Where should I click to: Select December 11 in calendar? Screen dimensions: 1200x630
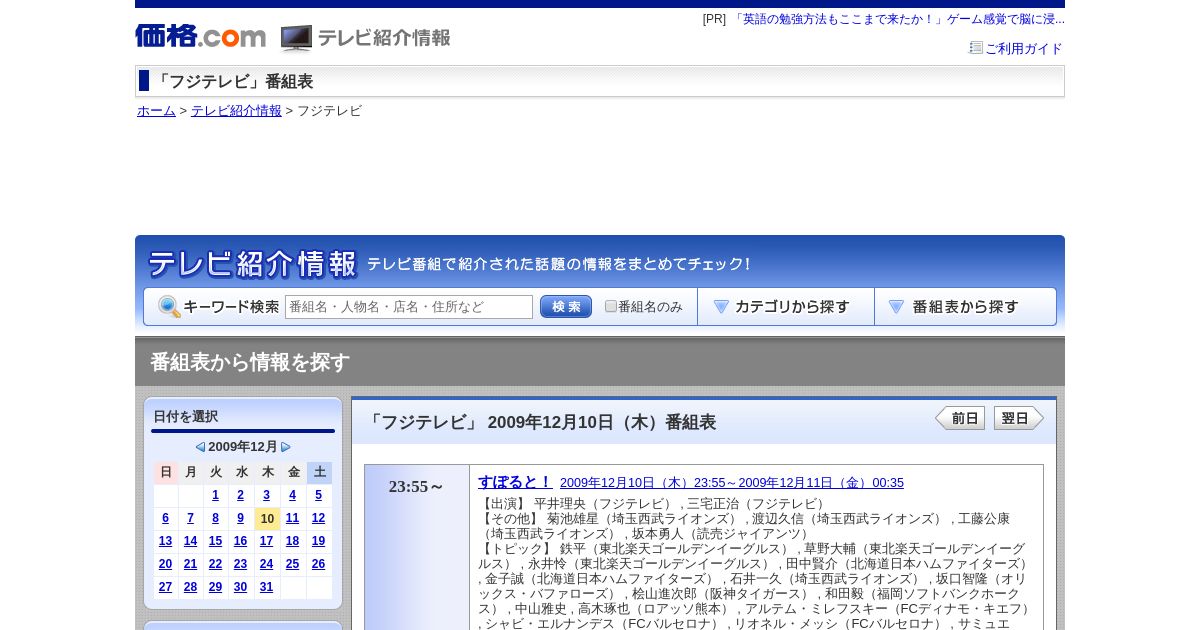point(292,518)
